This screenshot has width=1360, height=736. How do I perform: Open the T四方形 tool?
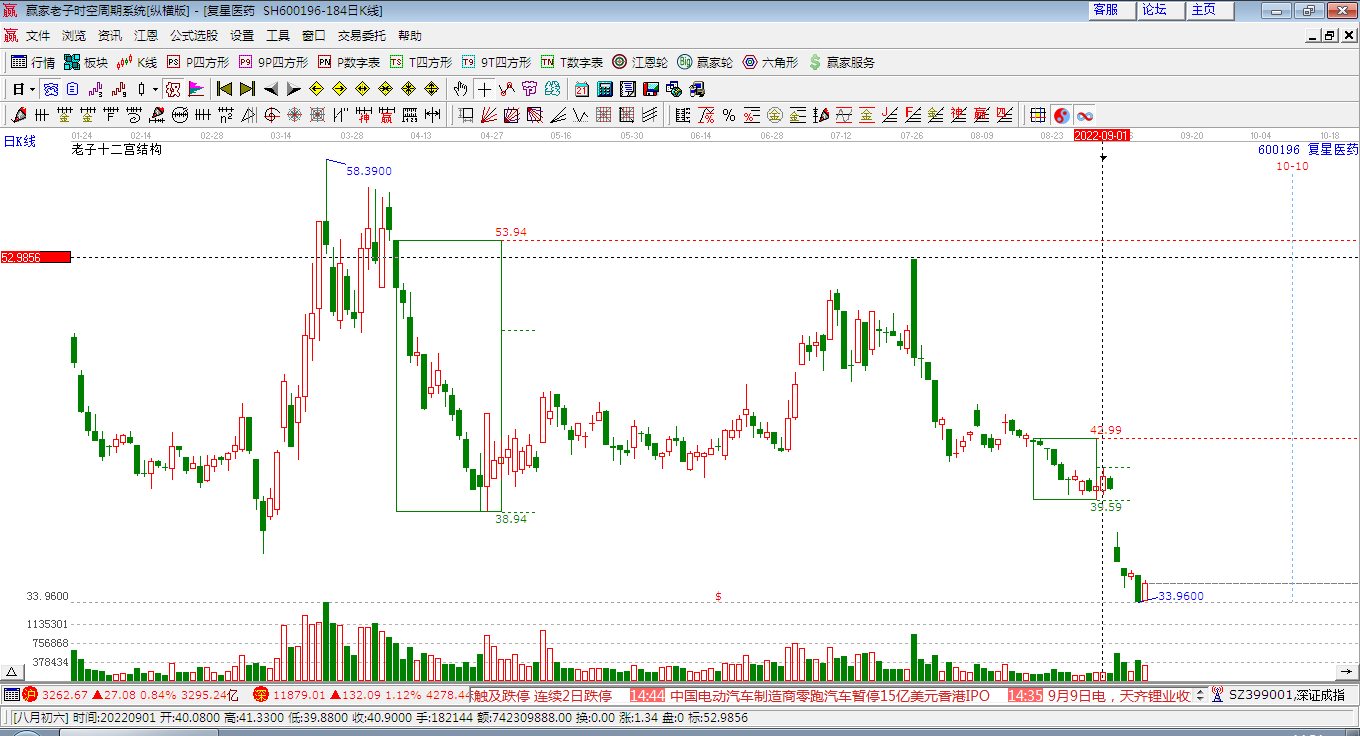(x=420, y=62)
